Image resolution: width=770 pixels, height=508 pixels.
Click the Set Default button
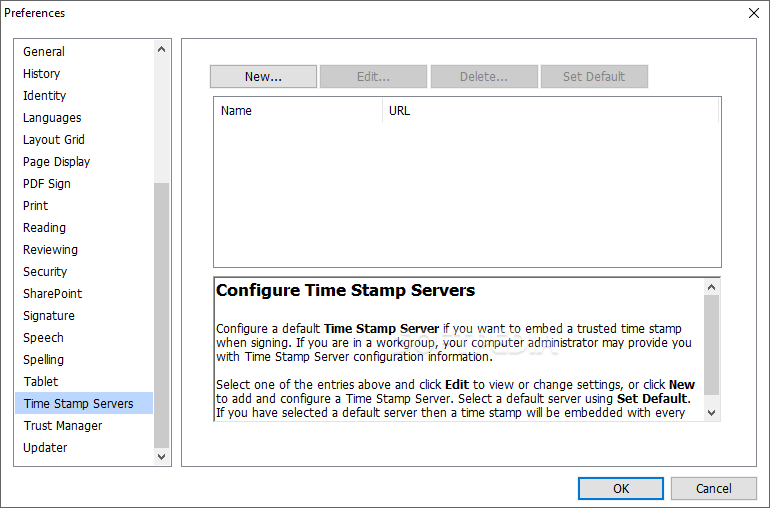(594, 77)
